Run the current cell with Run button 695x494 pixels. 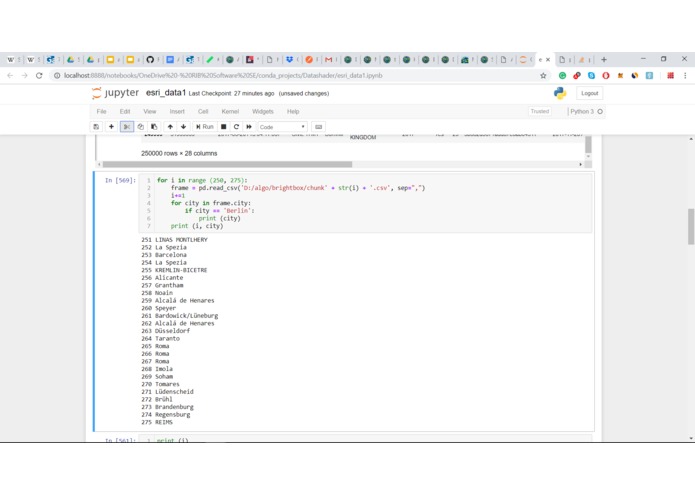click(205, 127)
